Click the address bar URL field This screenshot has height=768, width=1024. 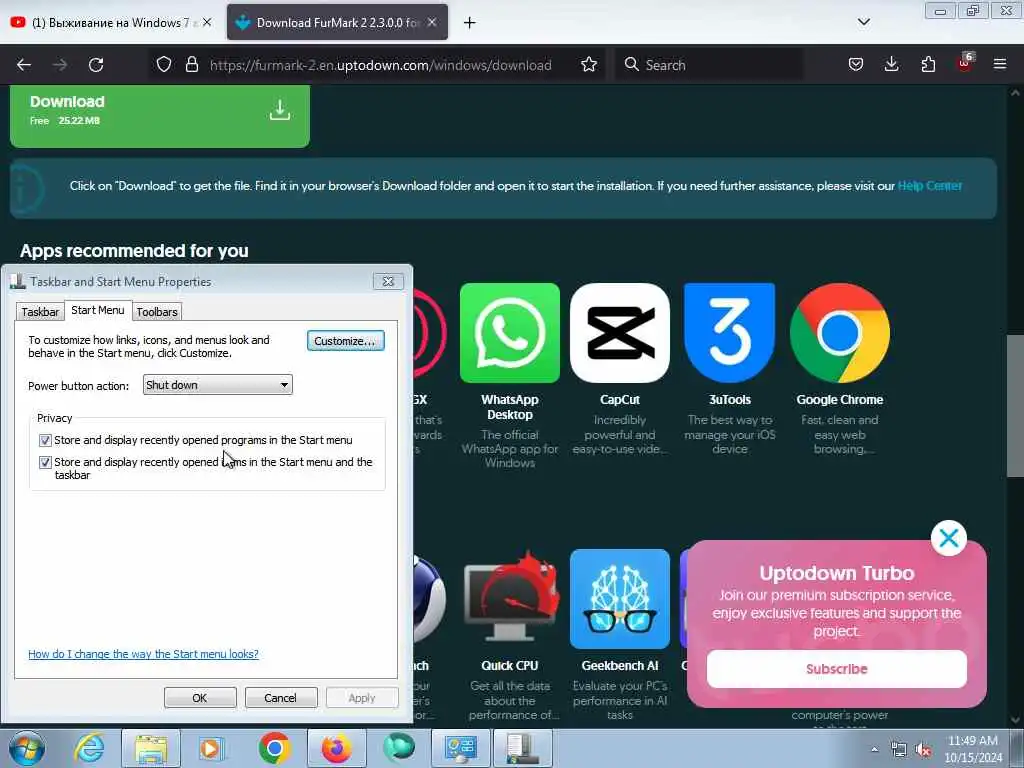380,65
